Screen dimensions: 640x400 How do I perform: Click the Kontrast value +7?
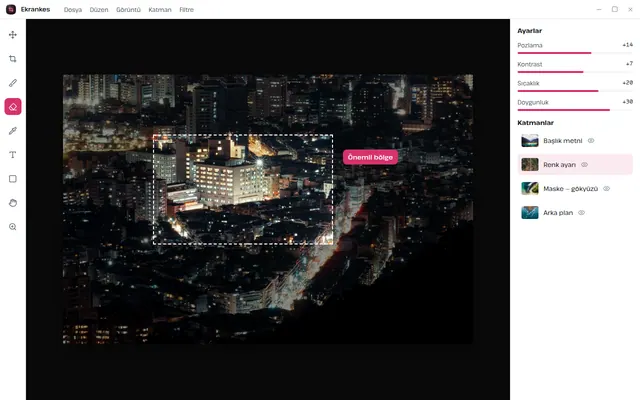pos(629,64)
